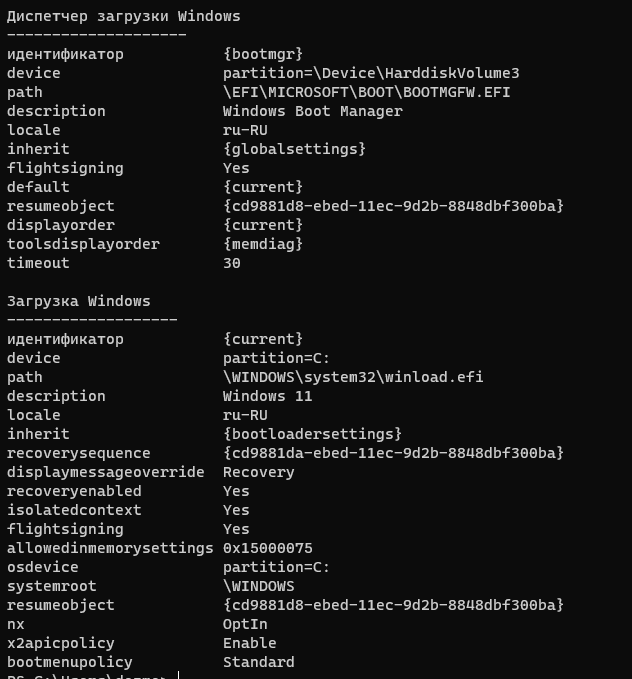The width and height of the screenshot is (632, 679).
Task: Click the "Загрузка Windows" section heading
Action: (x=79, y=301)
